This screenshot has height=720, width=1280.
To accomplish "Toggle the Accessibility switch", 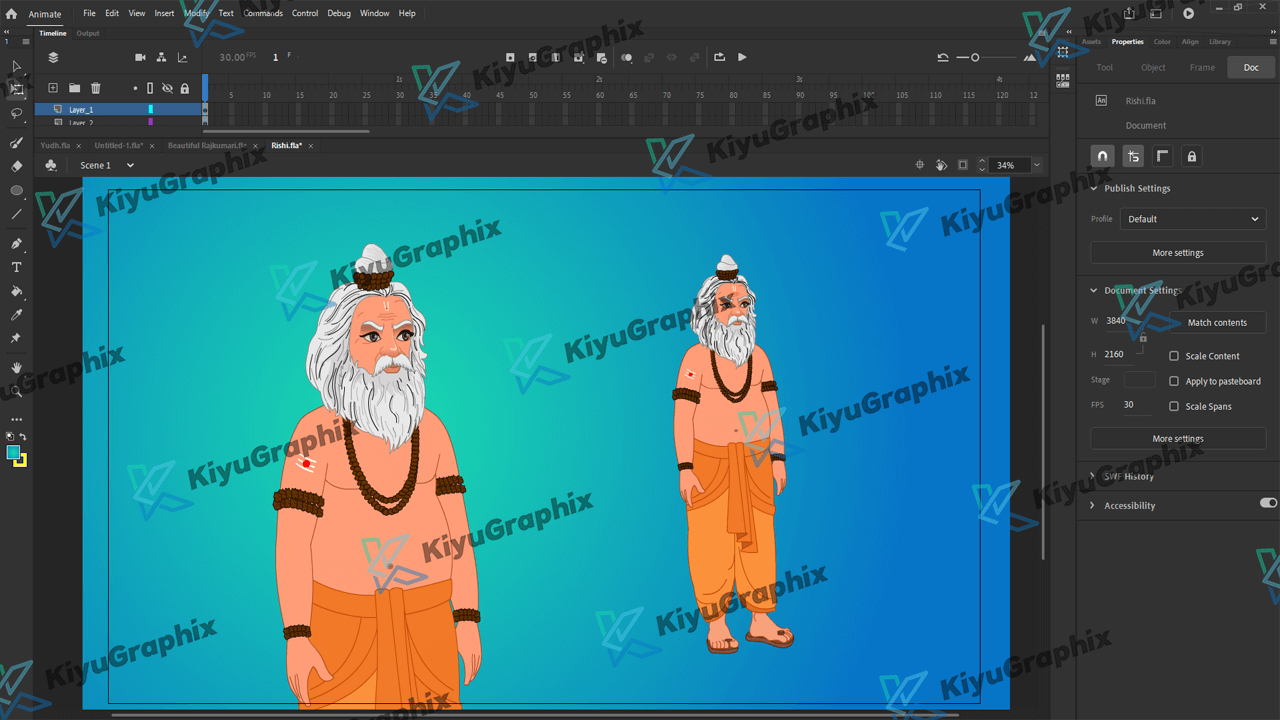I will tap(1268, 503).
